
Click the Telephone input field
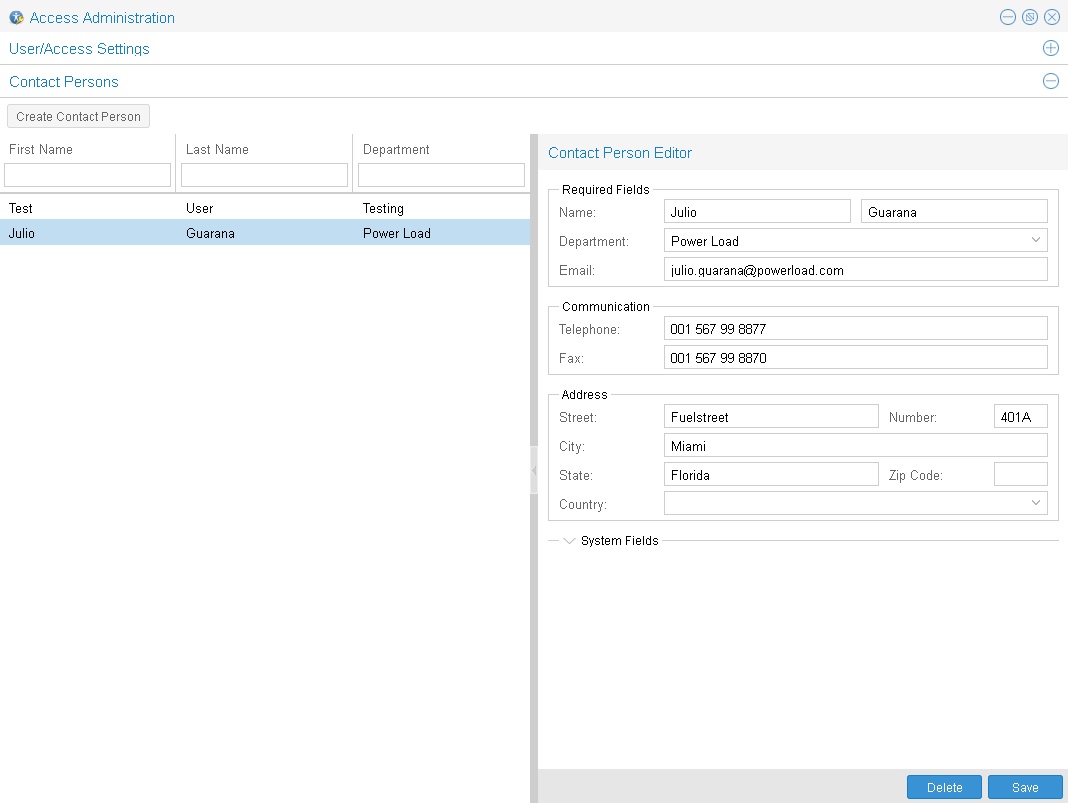(855, 328)
